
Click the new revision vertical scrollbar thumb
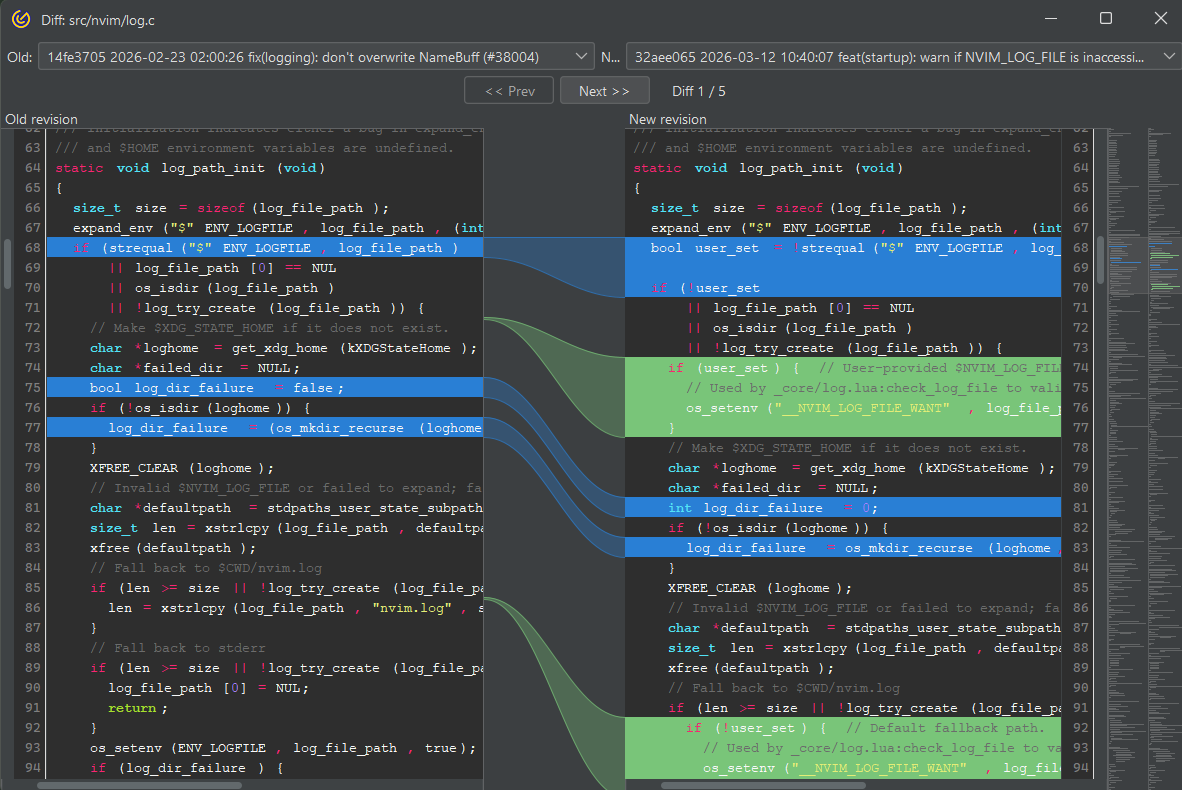1101,260
